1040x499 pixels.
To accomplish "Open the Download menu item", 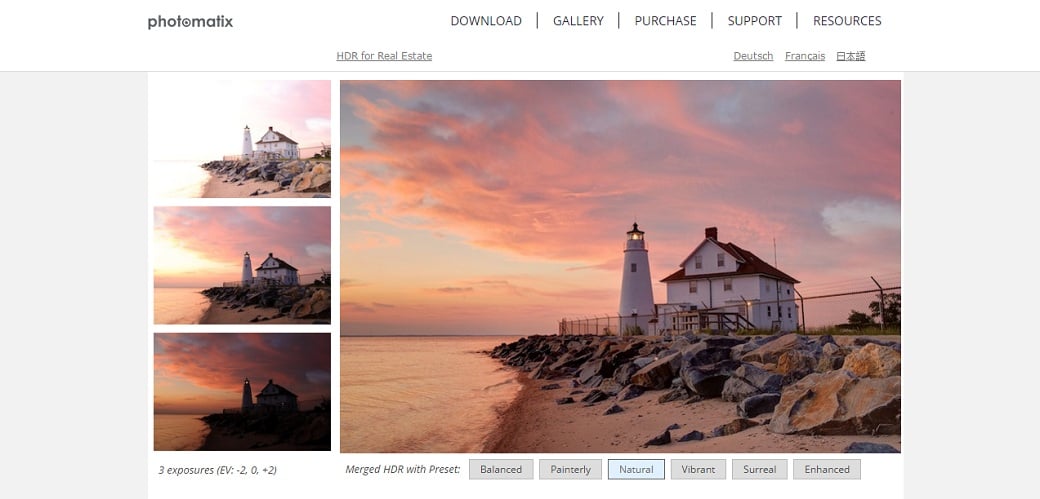I will (486, 21).
